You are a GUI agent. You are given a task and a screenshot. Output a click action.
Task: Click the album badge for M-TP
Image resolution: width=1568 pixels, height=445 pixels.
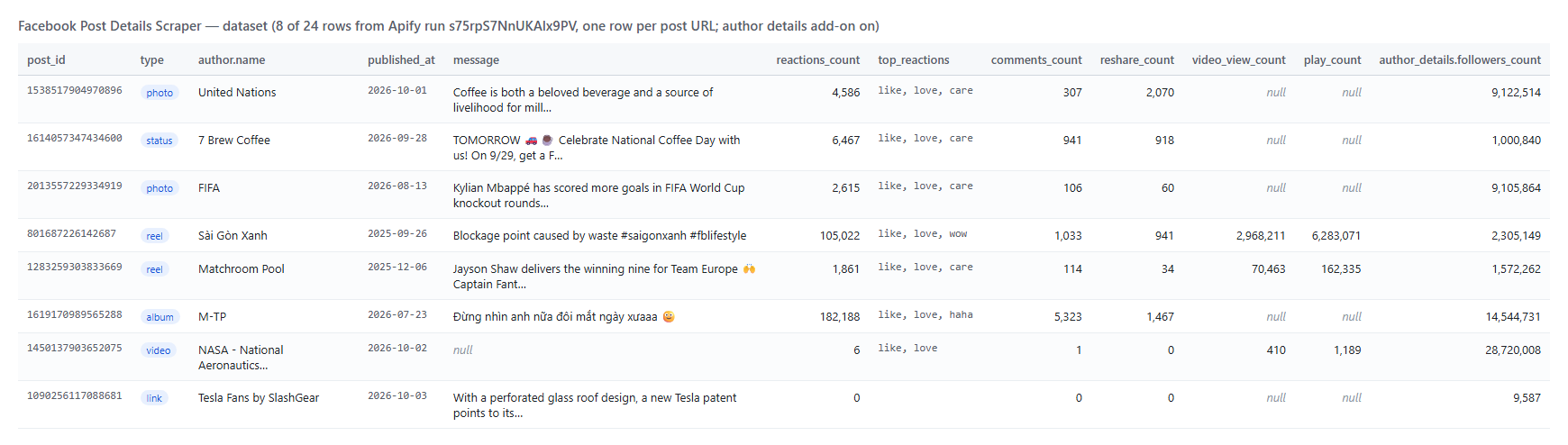click(x=160, y=317)
